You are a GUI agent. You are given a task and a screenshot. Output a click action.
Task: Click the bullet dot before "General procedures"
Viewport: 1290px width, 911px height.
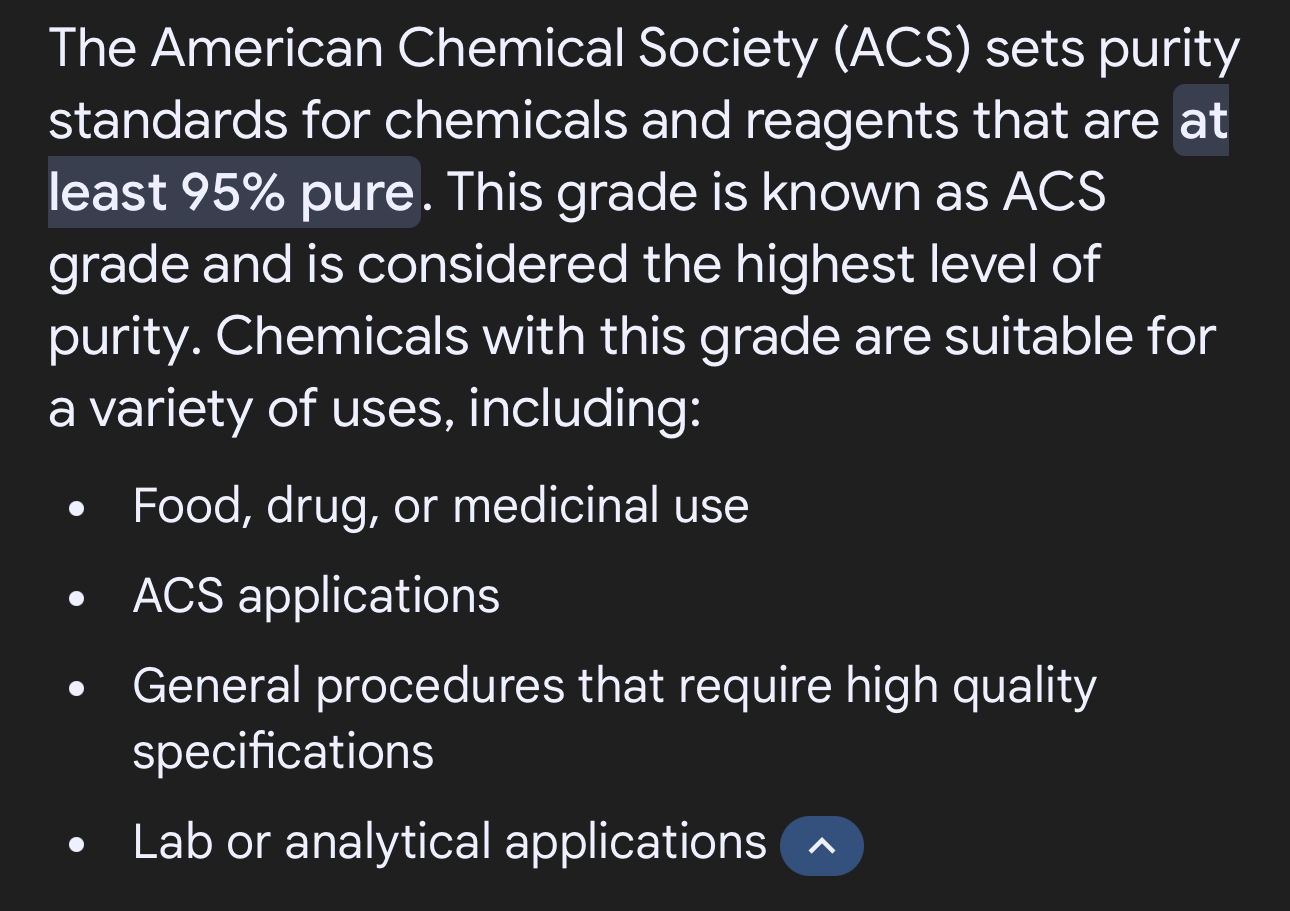75,690
